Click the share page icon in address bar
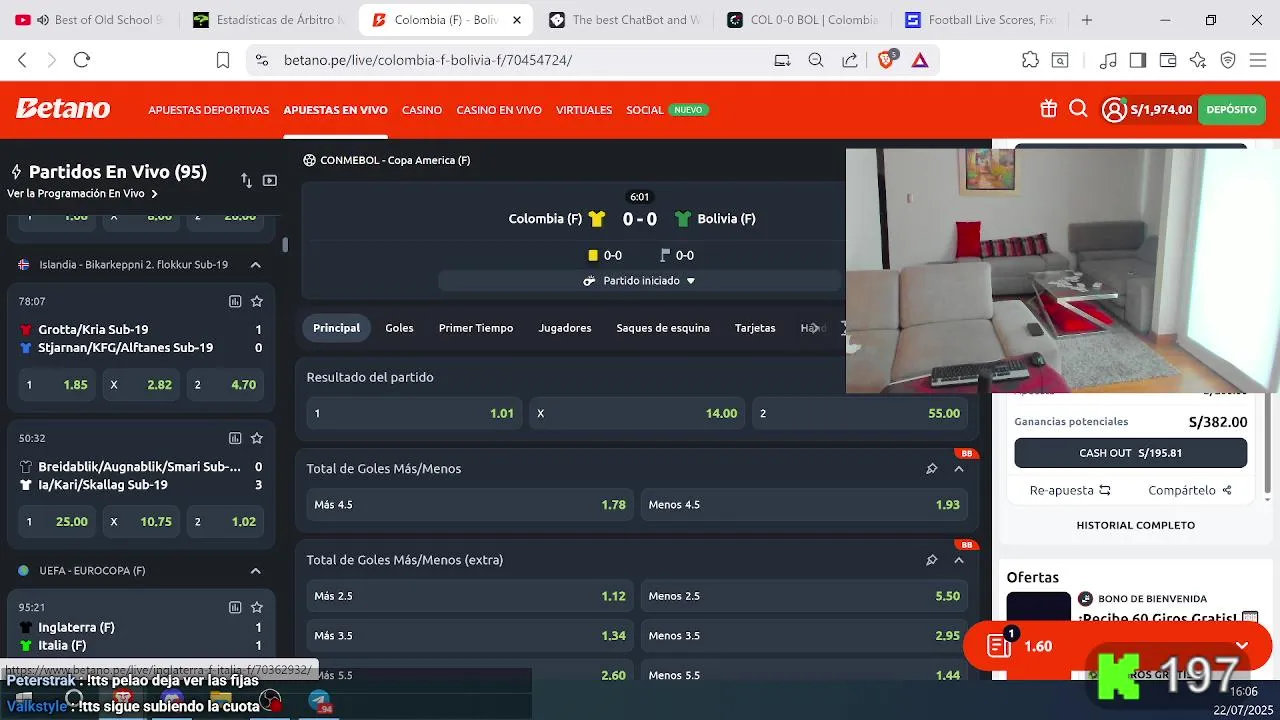The height and width of the screenshot is (720, 1280). (850, 60)
